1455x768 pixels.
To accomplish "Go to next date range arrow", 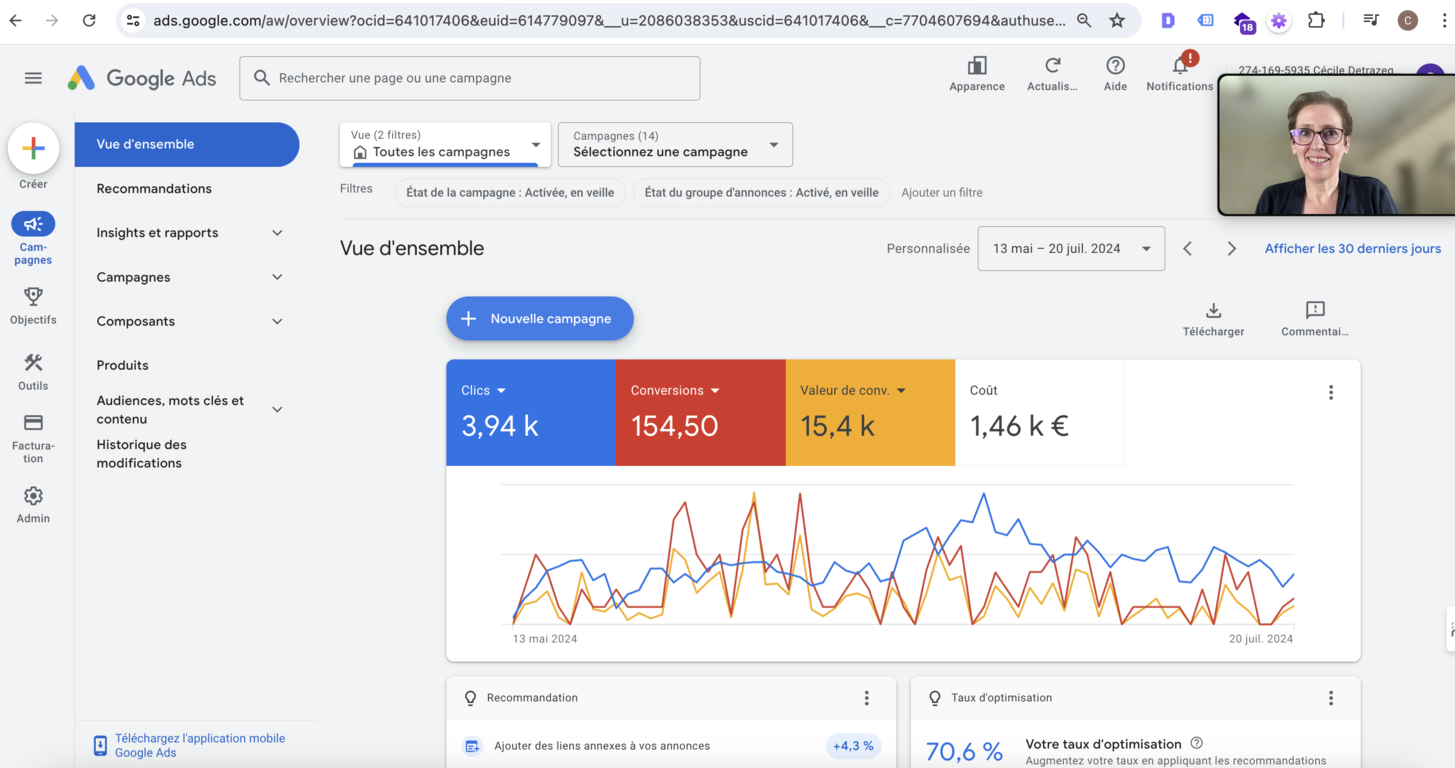I will click(1232, 249).
